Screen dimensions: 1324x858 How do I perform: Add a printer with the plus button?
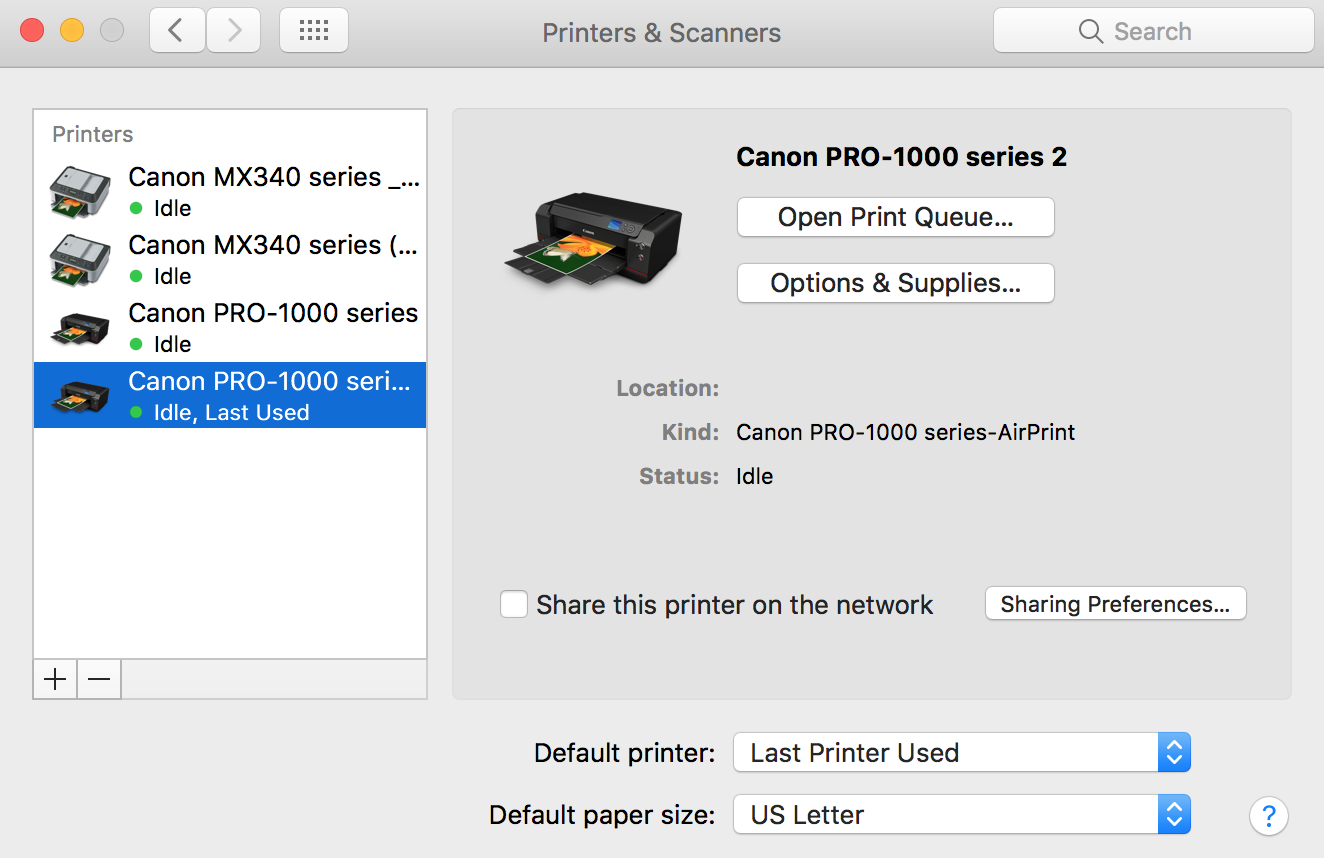[55, 680]
